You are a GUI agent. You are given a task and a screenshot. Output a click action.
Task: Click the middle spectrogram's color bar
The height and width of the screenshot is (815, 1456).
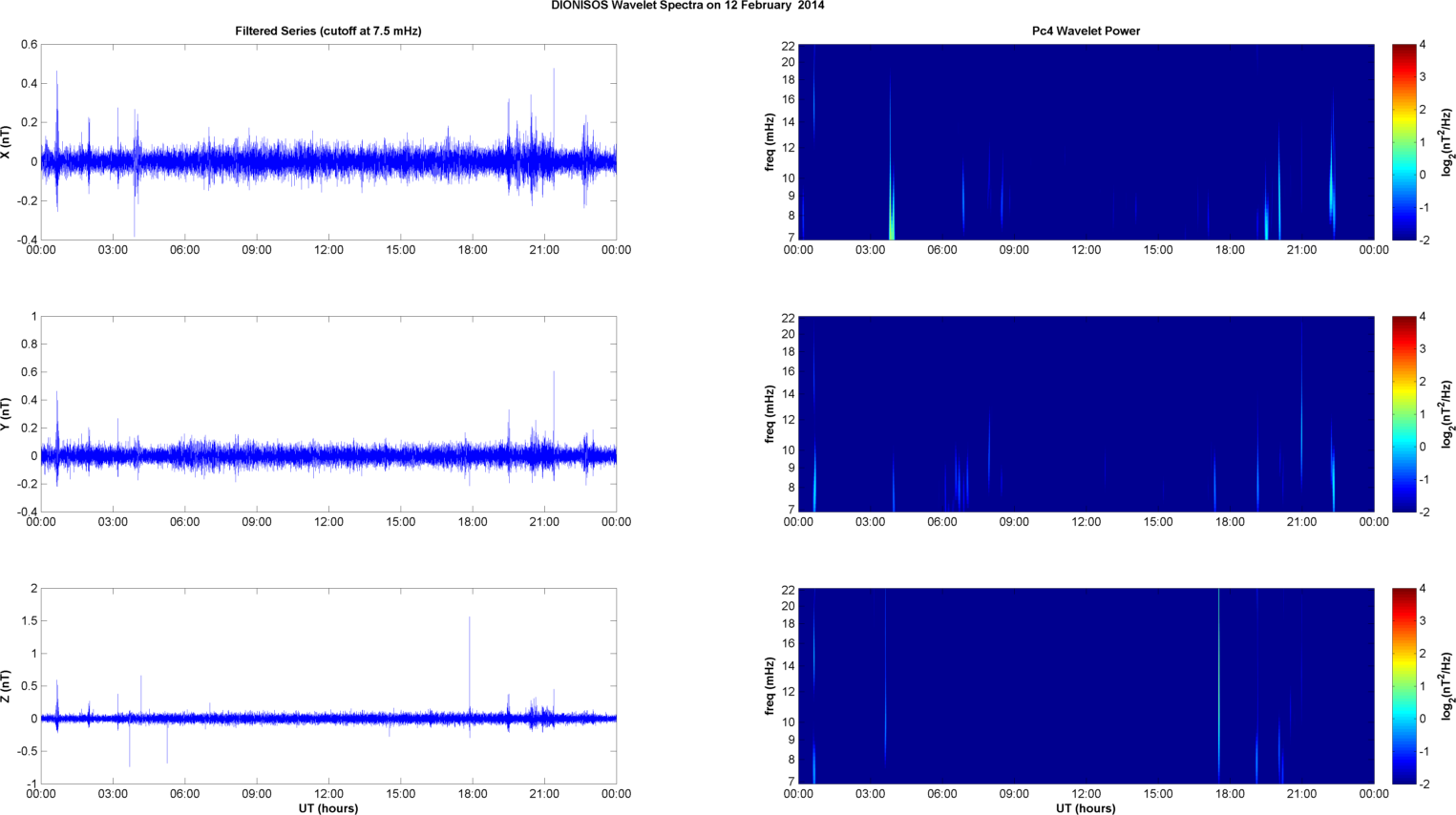1403,414
